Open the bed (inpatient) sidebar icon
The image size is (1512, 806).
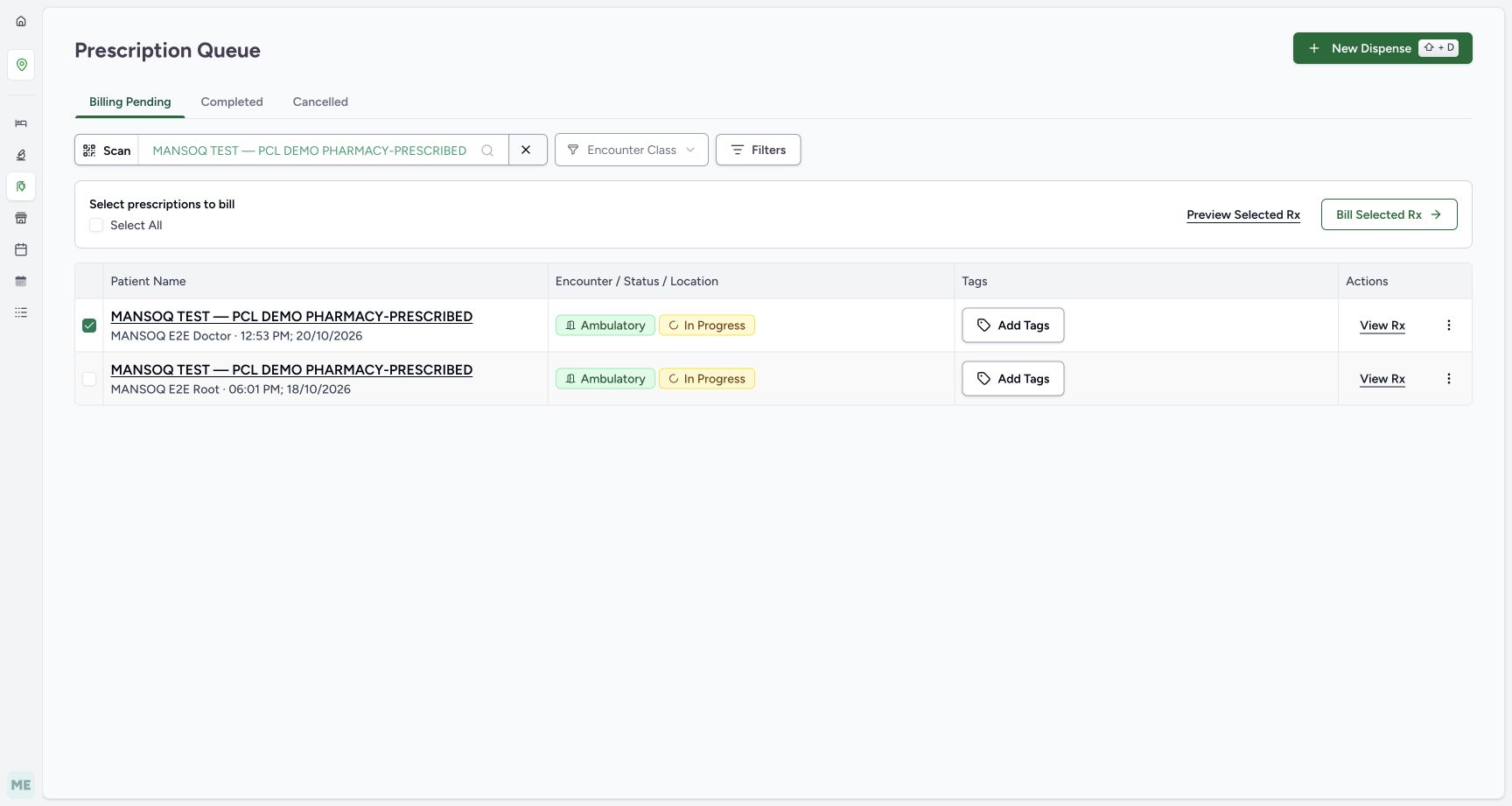[x=21, y=123]
